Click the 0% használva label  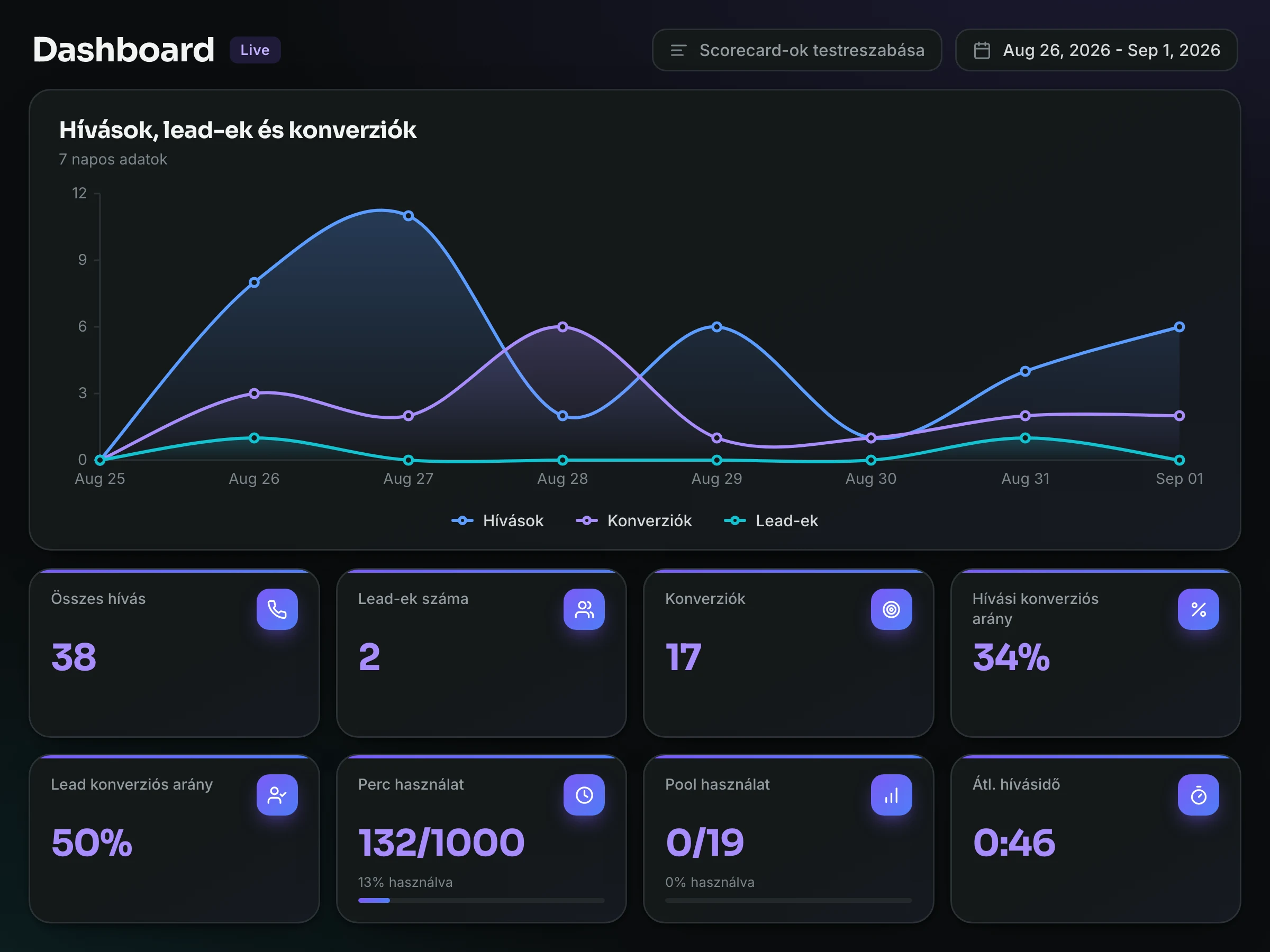click(710, 882)
